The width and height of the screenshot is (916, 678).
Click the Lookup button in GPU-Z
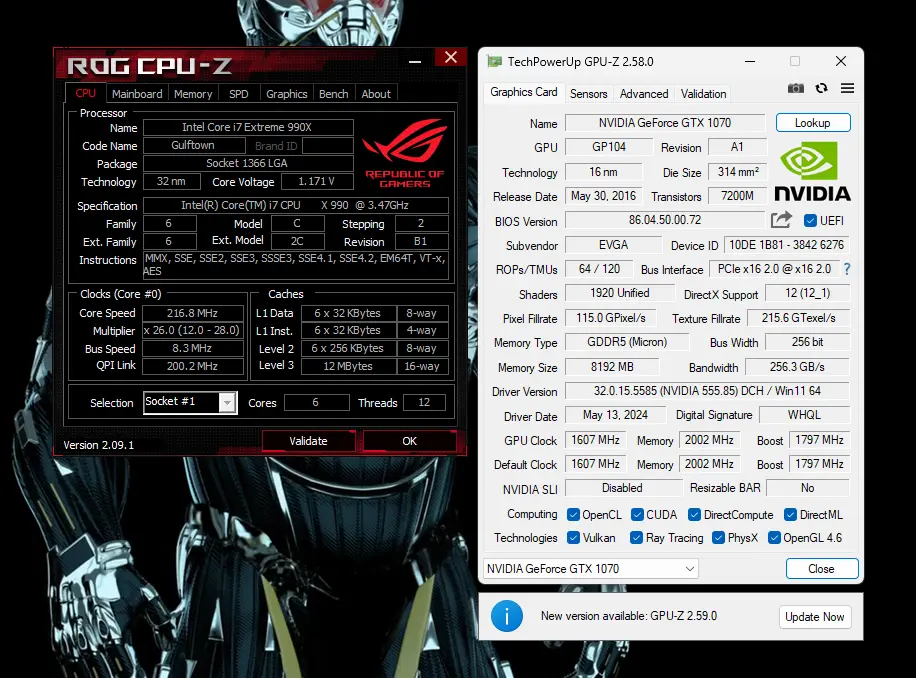[813, 123]
